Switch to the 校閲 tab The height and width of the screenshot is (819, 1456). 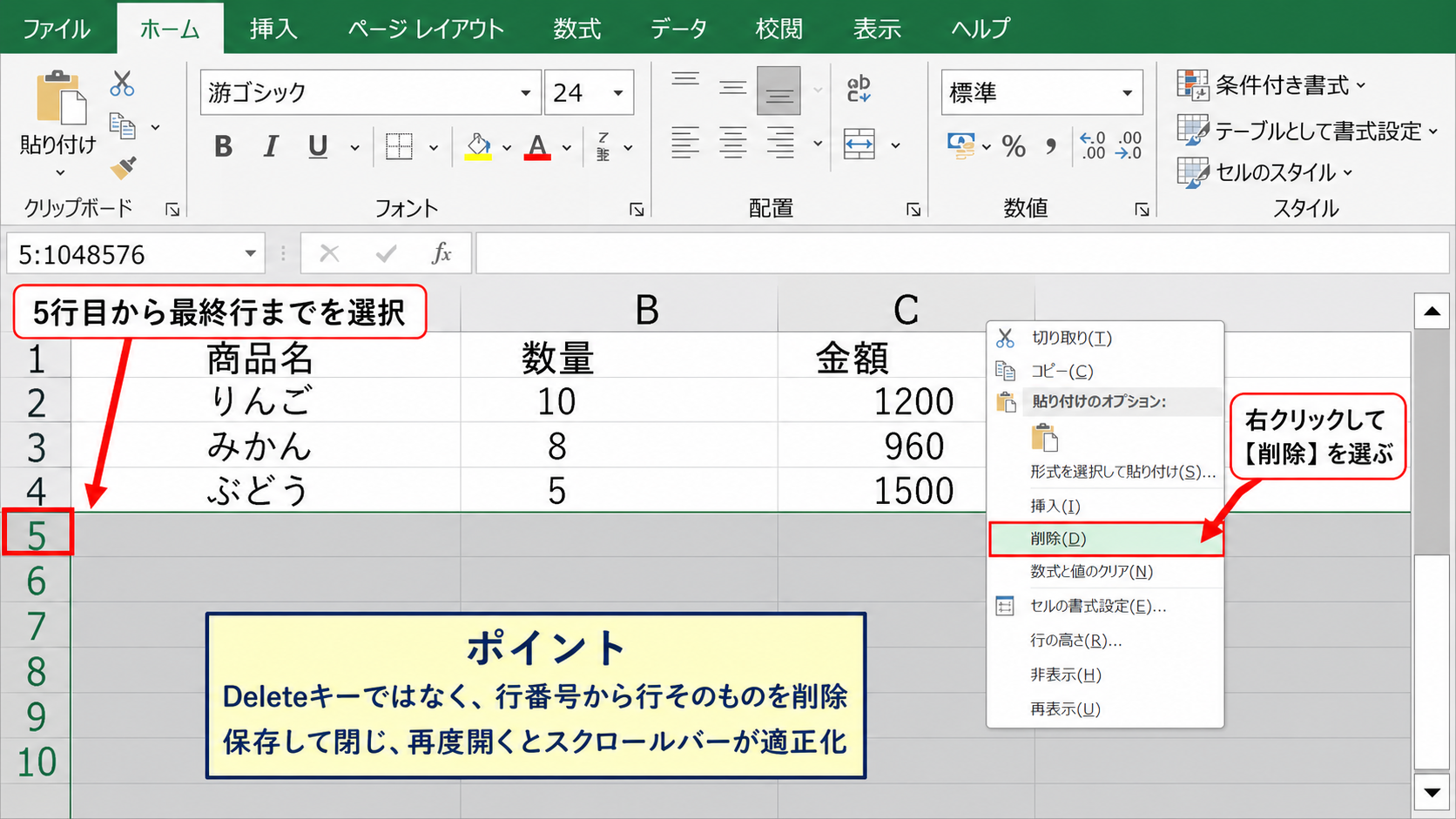click(779, 29)
